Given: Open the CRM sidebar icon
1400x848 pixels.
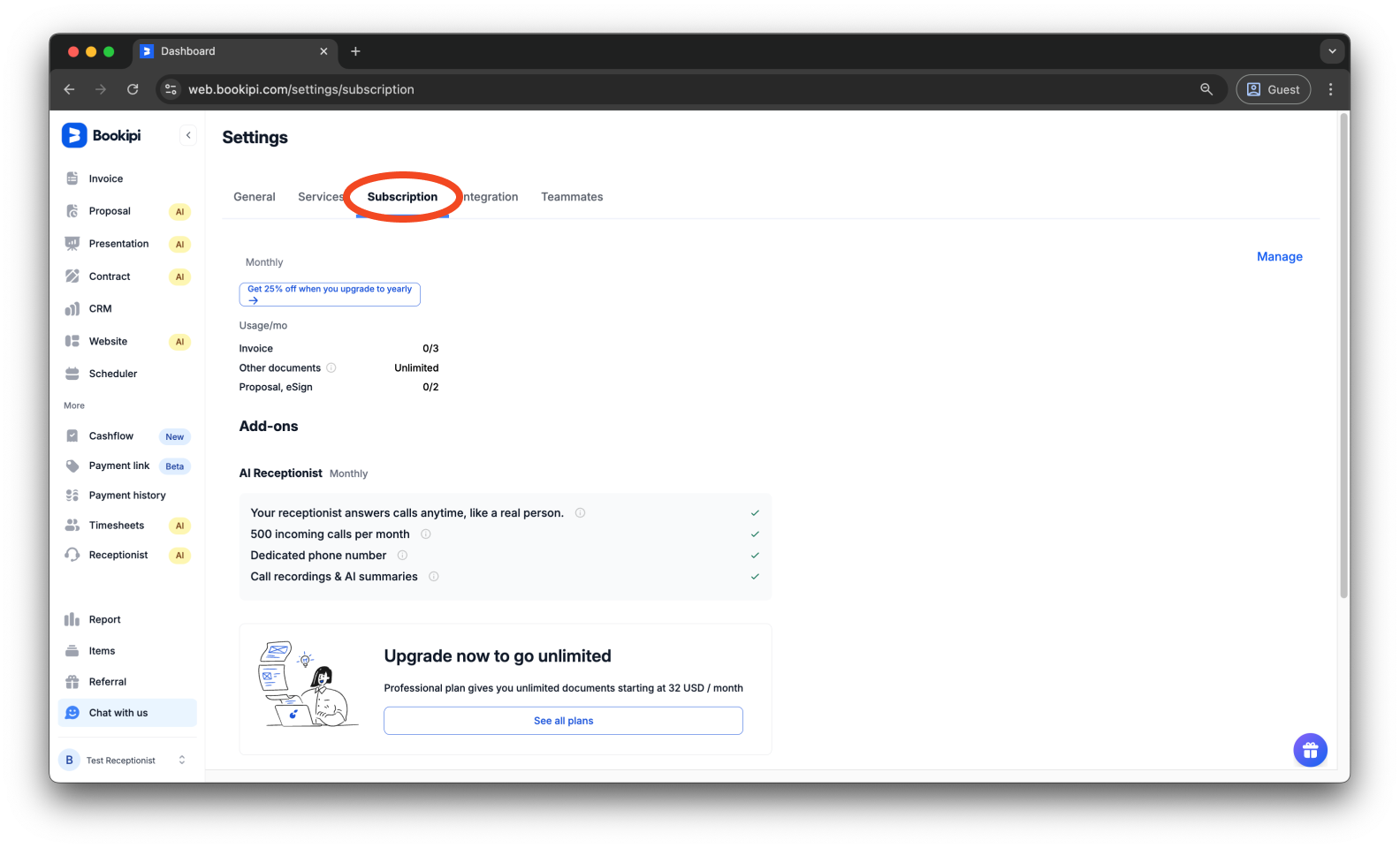Looking at the screenshot, I should point(72,309).
